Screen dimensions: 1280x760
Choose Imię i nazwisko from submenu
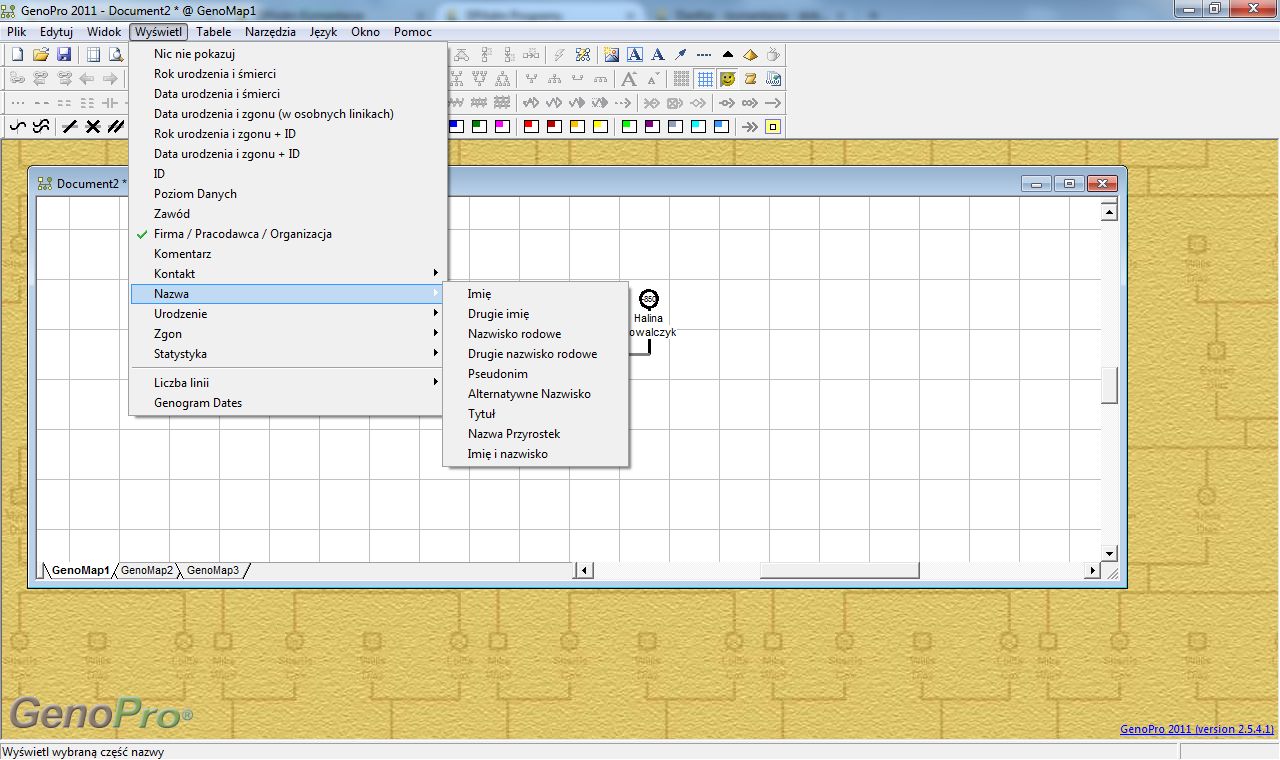click(x=535, y=454)
